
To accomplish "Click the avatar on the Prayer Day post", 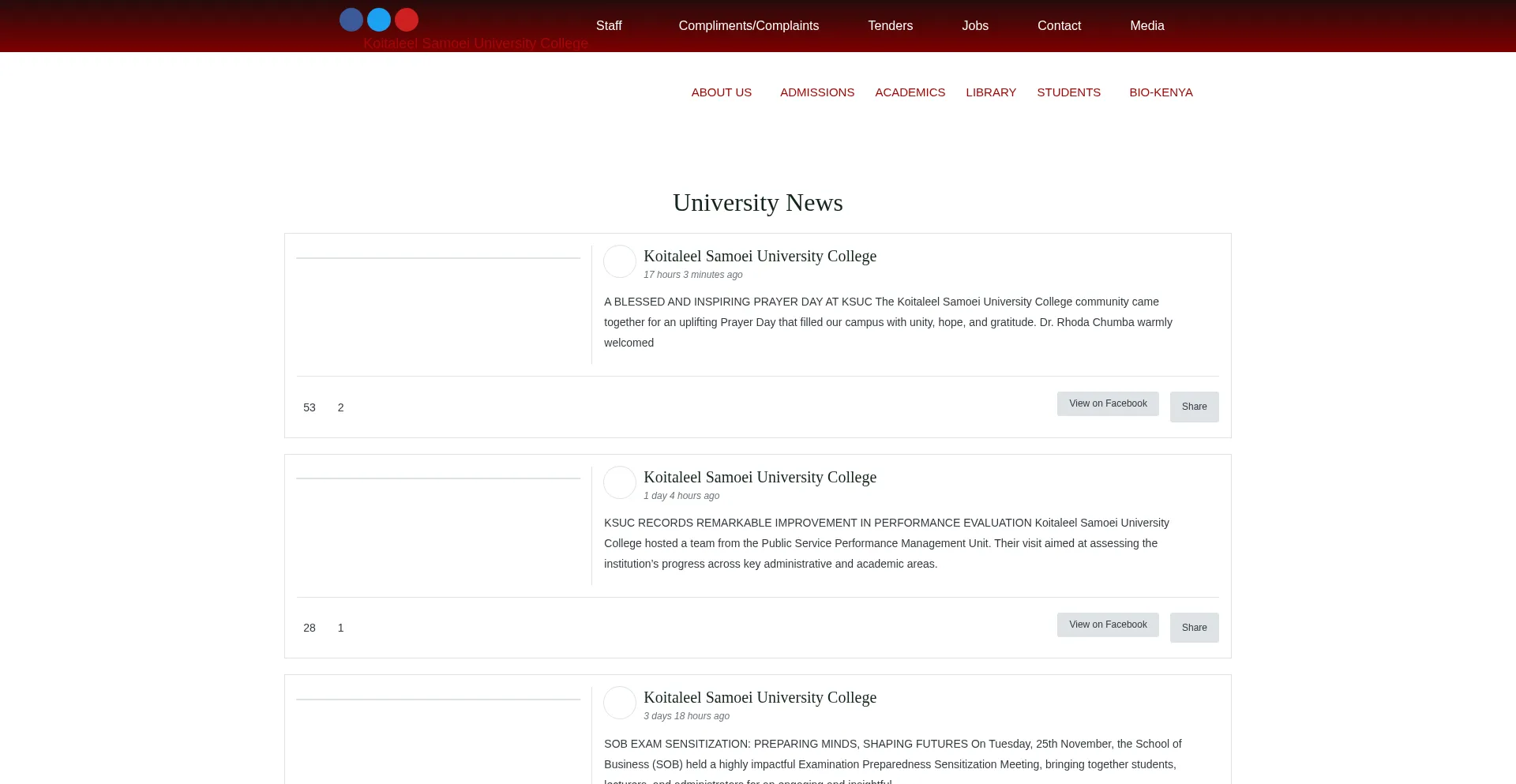I will 620,261.
